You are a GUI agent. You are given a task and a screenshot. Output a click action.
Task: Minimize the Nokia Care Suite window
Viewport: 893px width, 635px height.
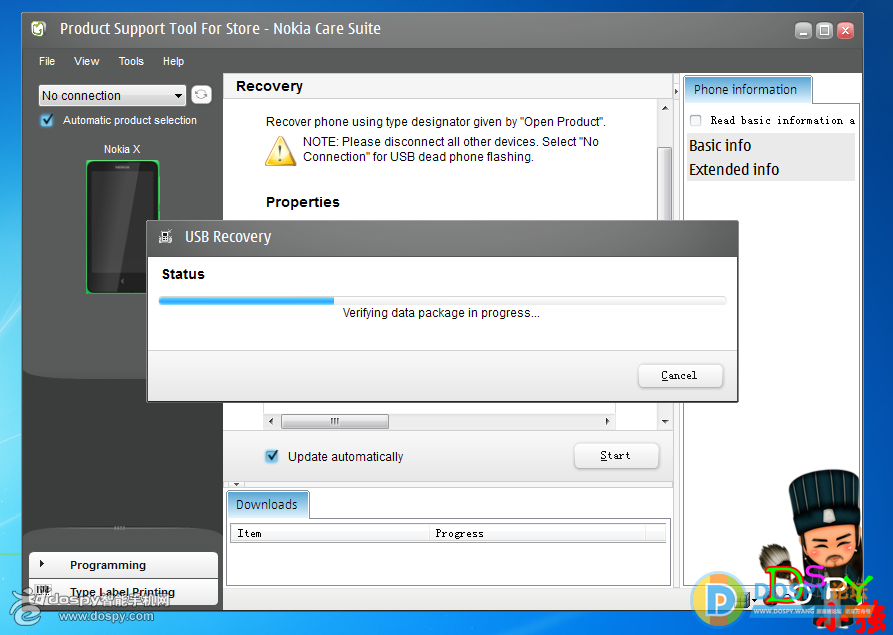(804, 30)
